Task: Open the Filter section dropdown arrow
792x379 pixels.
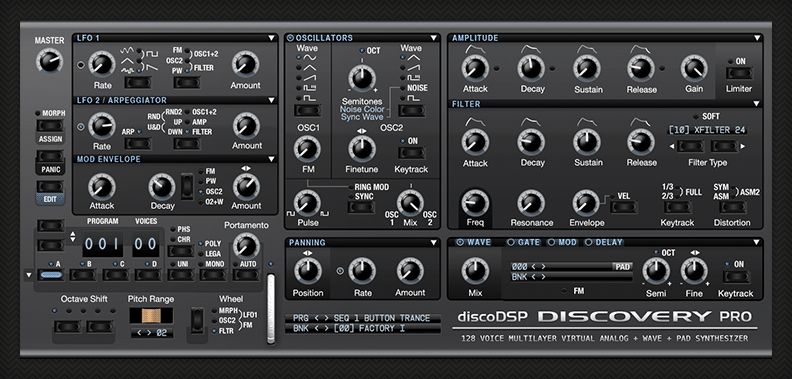Action: 756,104
